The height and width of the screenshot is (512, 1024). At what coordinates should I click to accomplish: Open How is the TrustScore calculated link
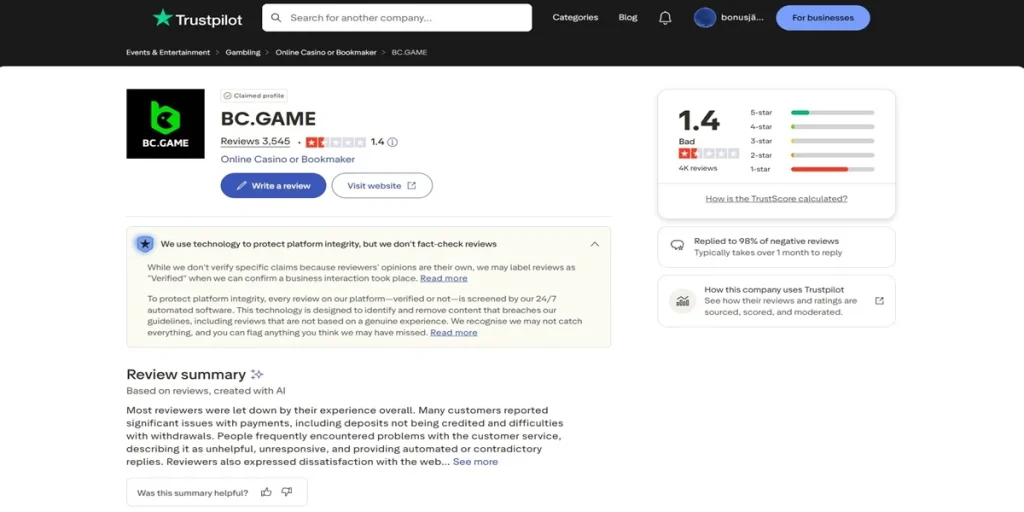pyautogui.click(x=776, y=199)
